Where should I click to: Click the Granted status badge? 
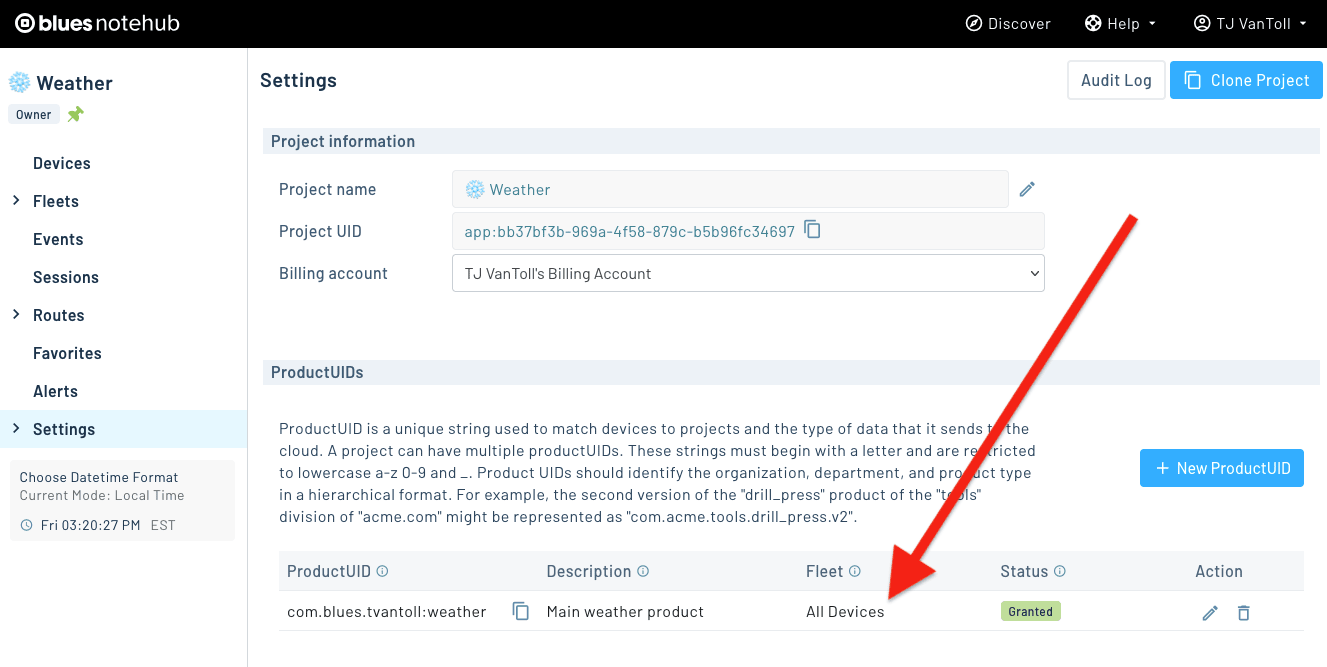pyautogui.click(x=1030, y=611)
